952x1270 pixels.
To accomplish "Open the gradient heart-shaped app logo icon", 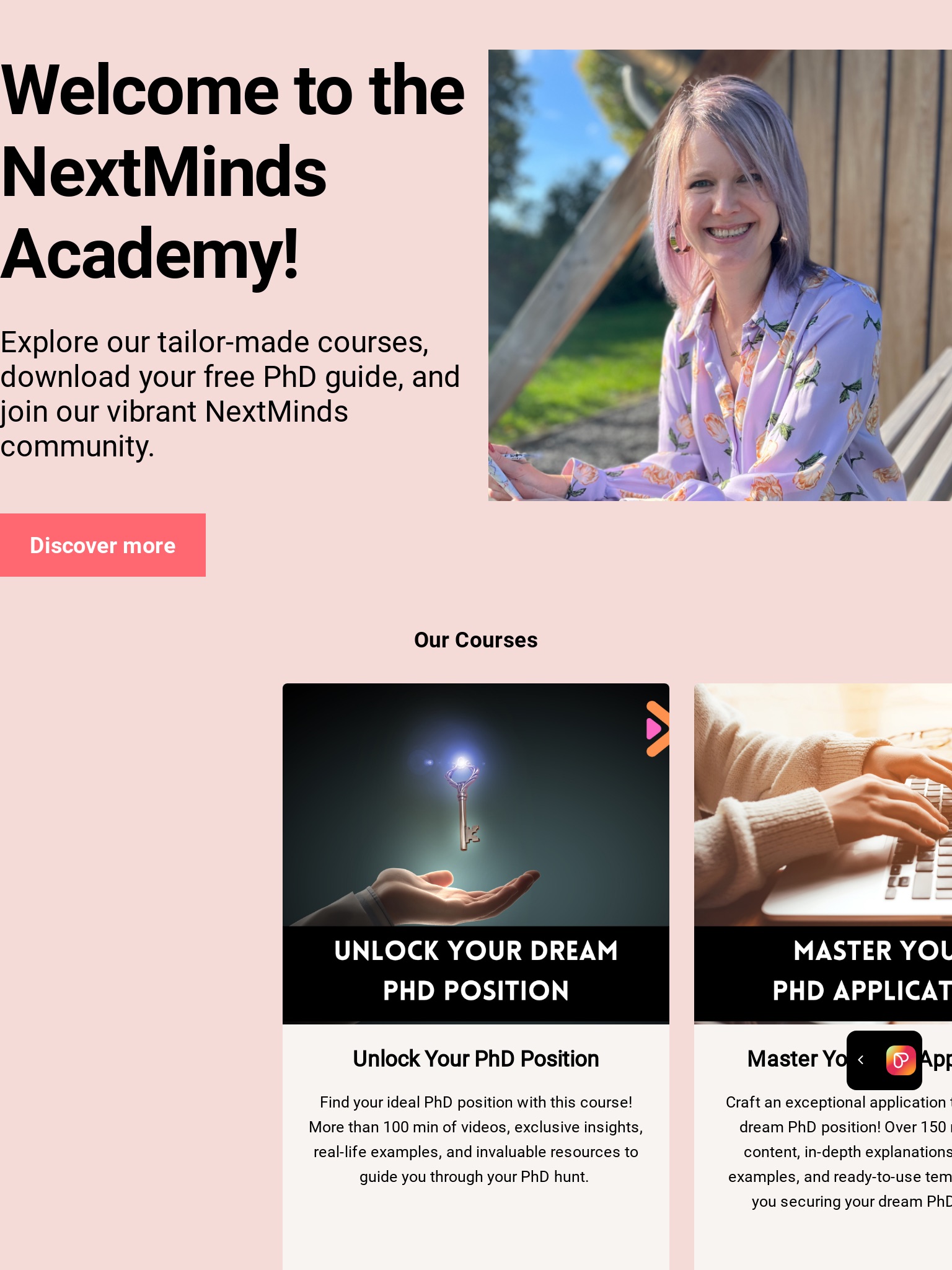I will coord(901,1060).
